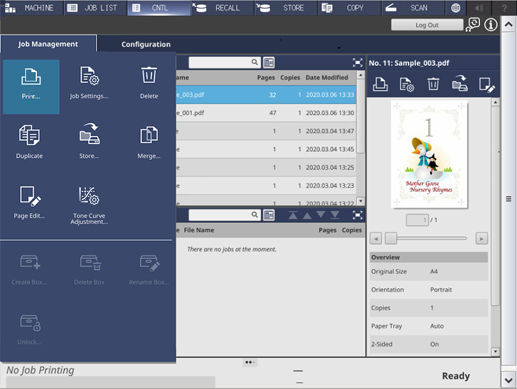Open Job Settings in the left menu
The width and height of the screenshot is (517, 389).
click(89, 83)
